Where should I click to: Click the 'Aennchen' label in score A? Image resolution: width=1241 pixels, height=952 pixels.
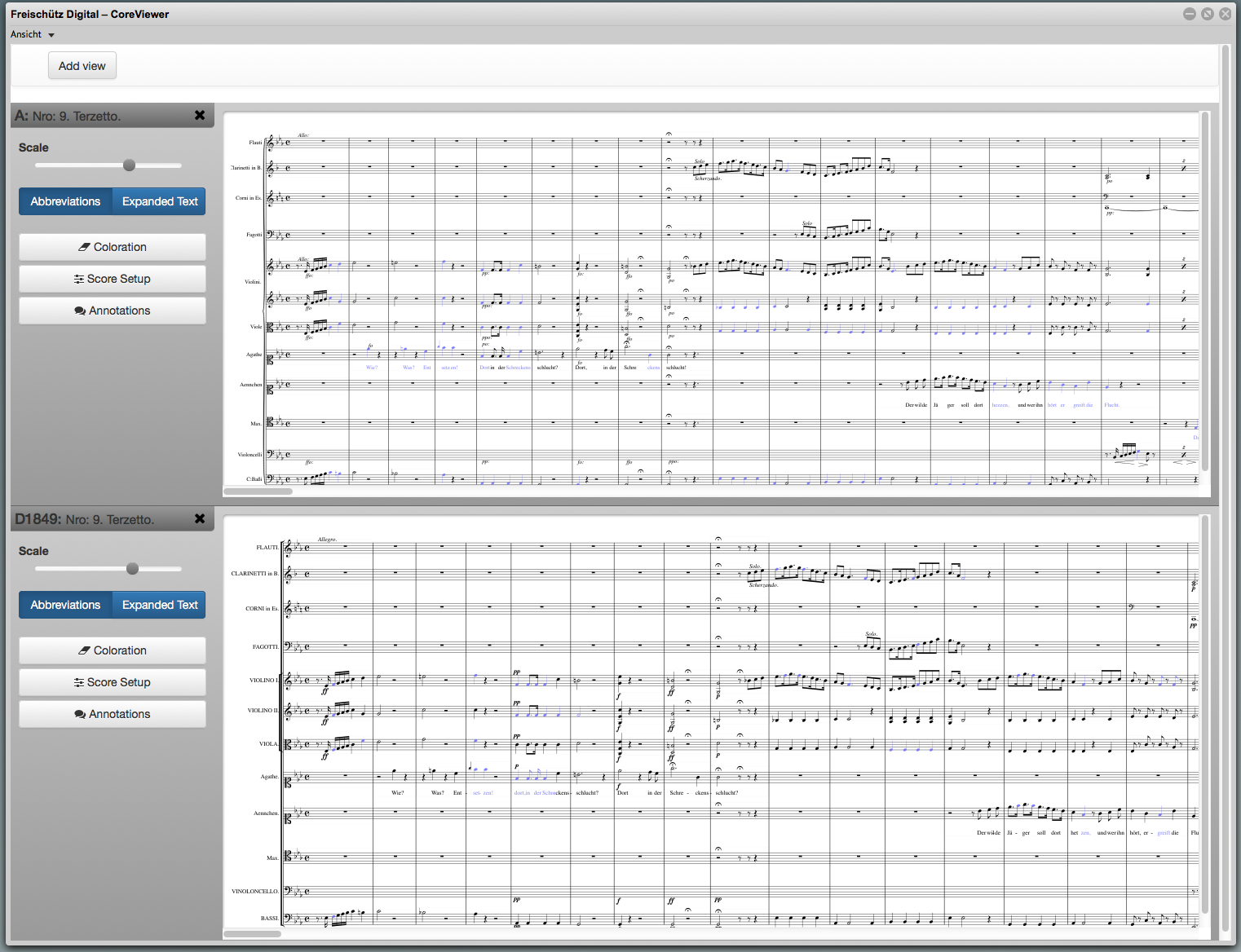(251, 385)
